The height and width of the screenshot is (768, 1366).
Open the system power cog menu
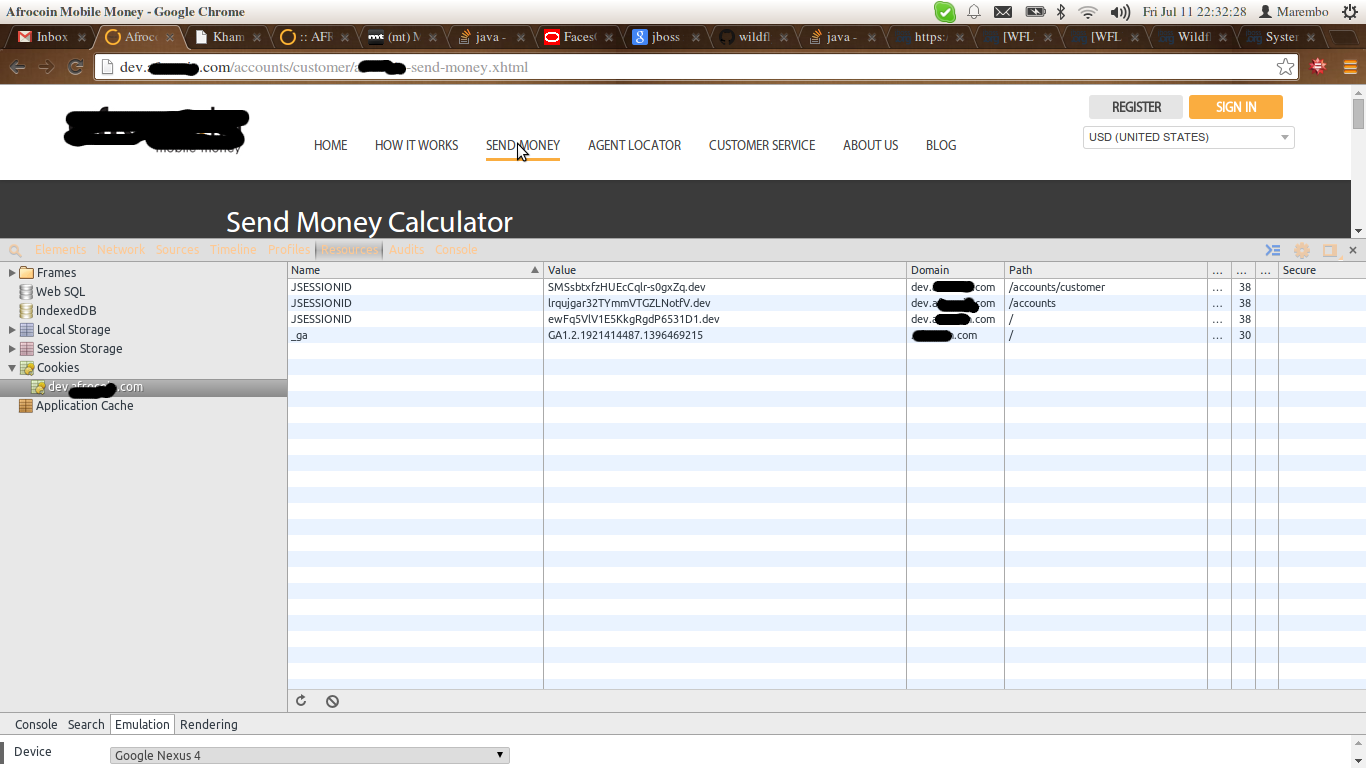1350,12
